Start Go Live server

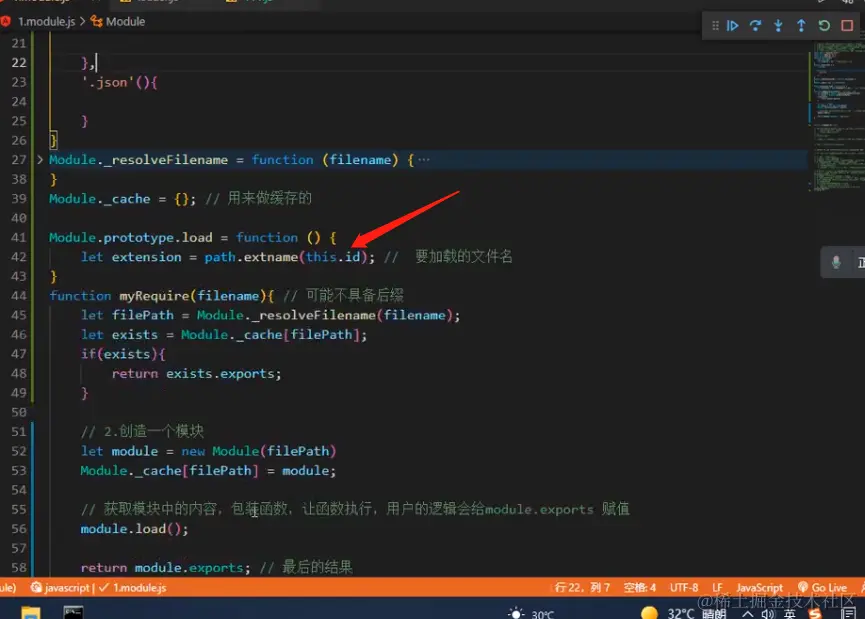coord(823,588)
